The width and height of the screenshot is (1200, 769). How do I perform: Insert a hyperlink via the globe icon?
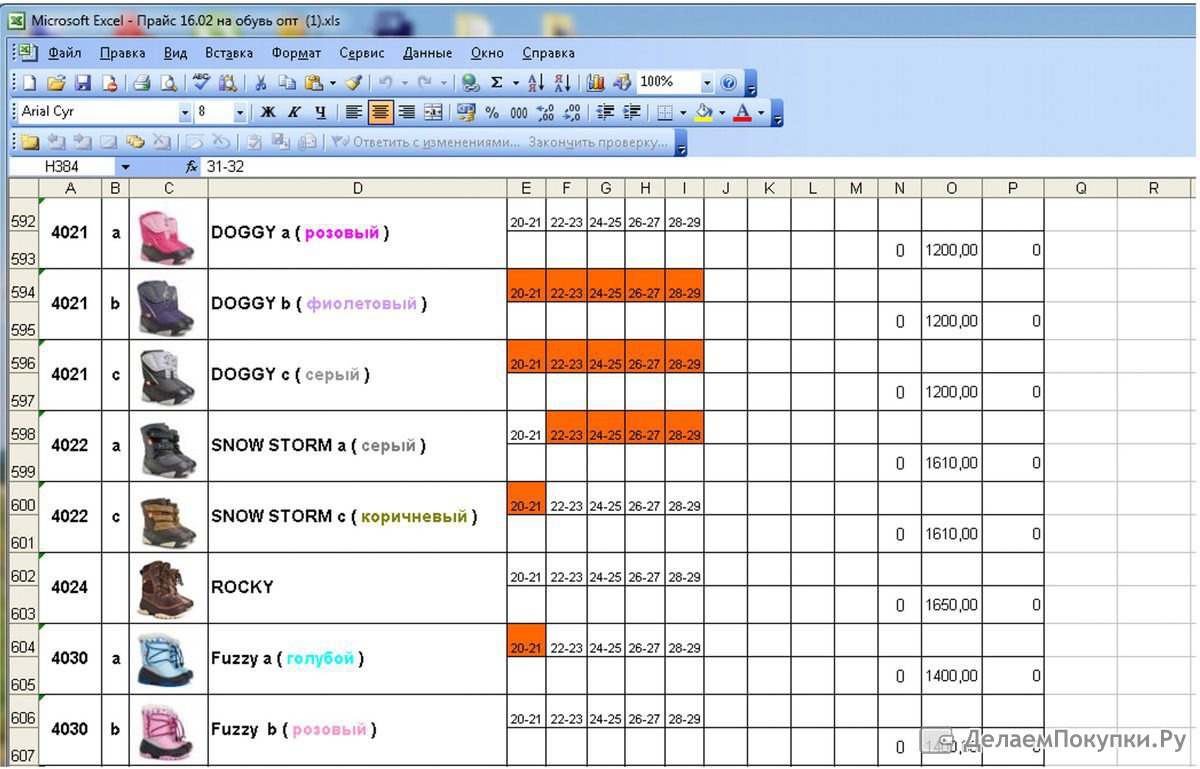470,83
